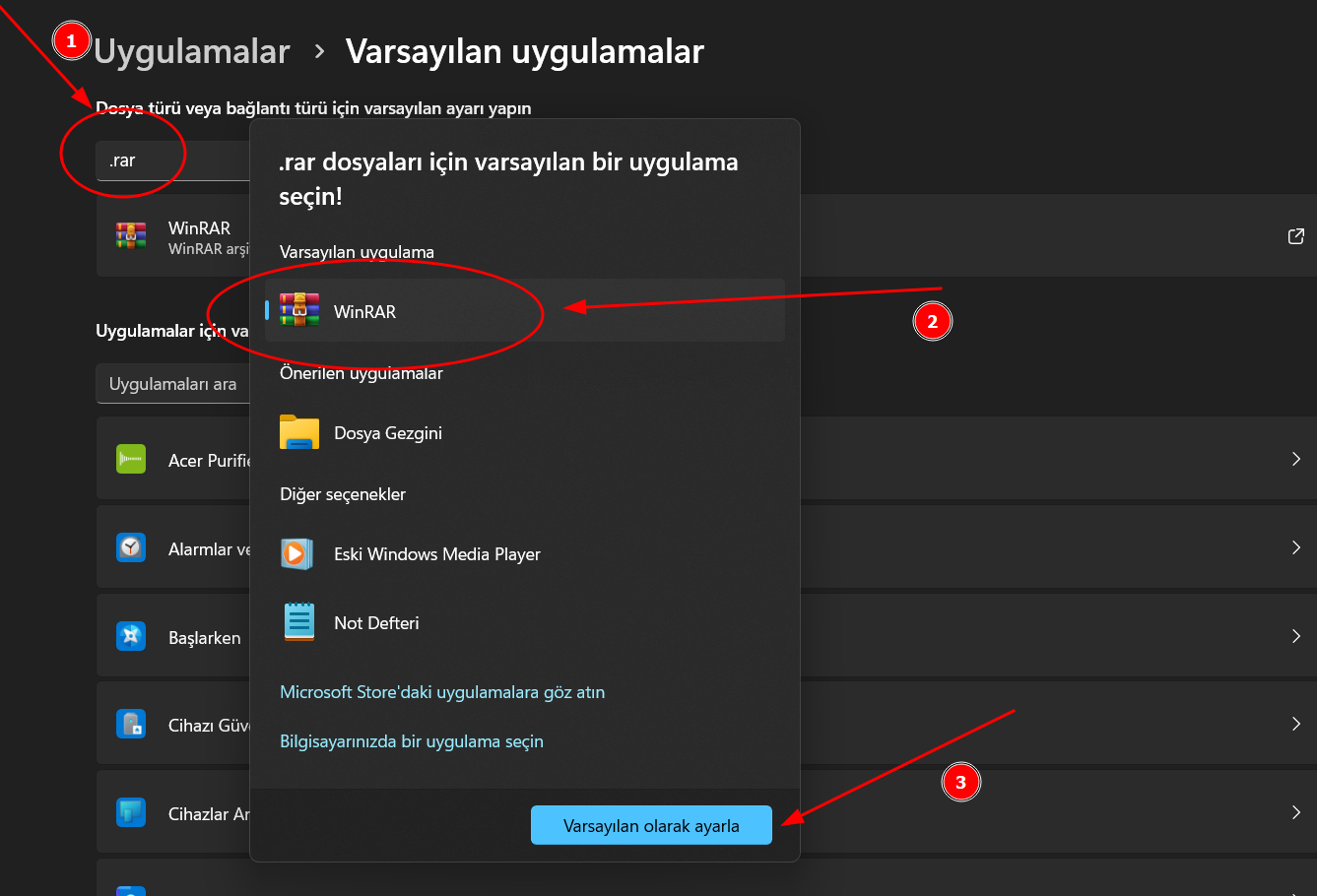Expand the Başlarken row chevron

coord(1295,636)
